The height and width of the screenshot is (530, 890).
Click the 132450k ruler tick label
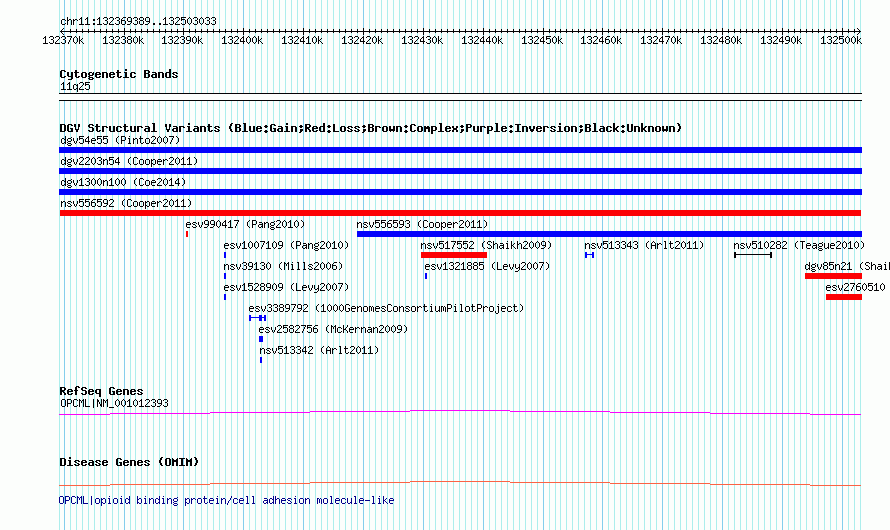tap(542, 40)
